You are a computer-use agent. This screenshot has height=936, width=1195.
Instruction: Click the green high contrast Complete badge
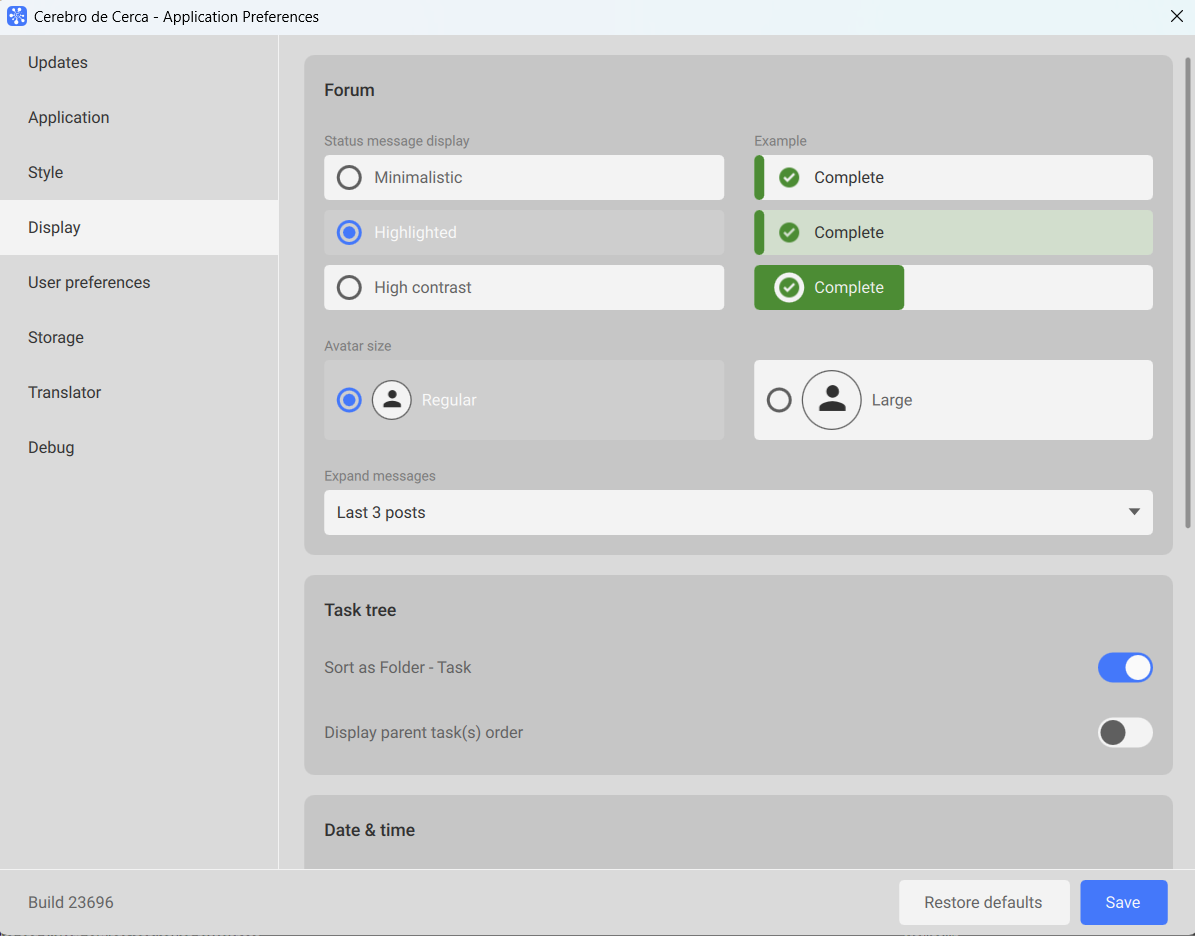click(x=829, y=288)
